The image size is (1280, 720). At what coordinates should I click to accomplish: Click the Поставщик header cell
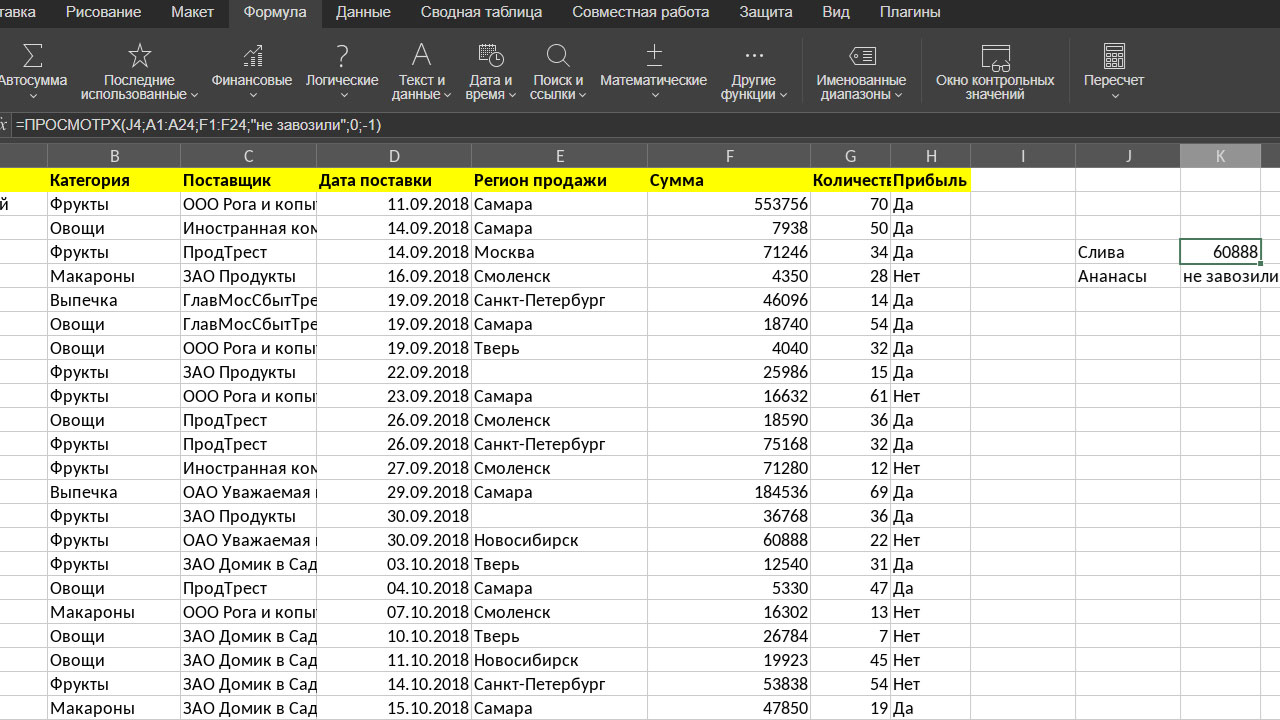coord(248,180)
